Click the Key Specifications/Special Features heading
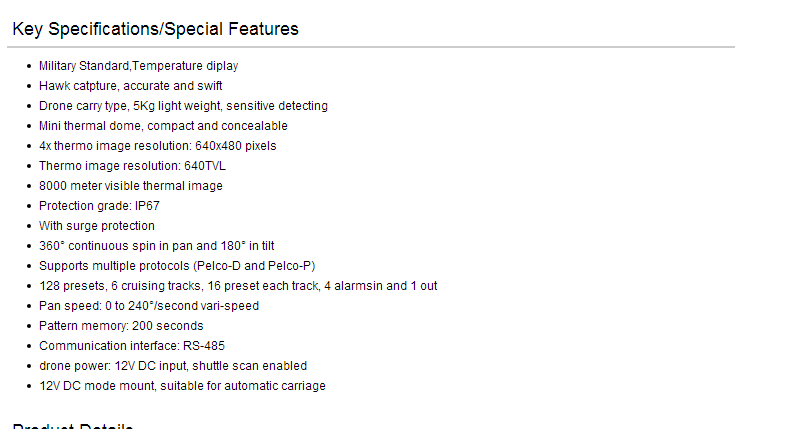Image resolution: width=795 pixels, height=429 pixels. [x=155, y=29]
